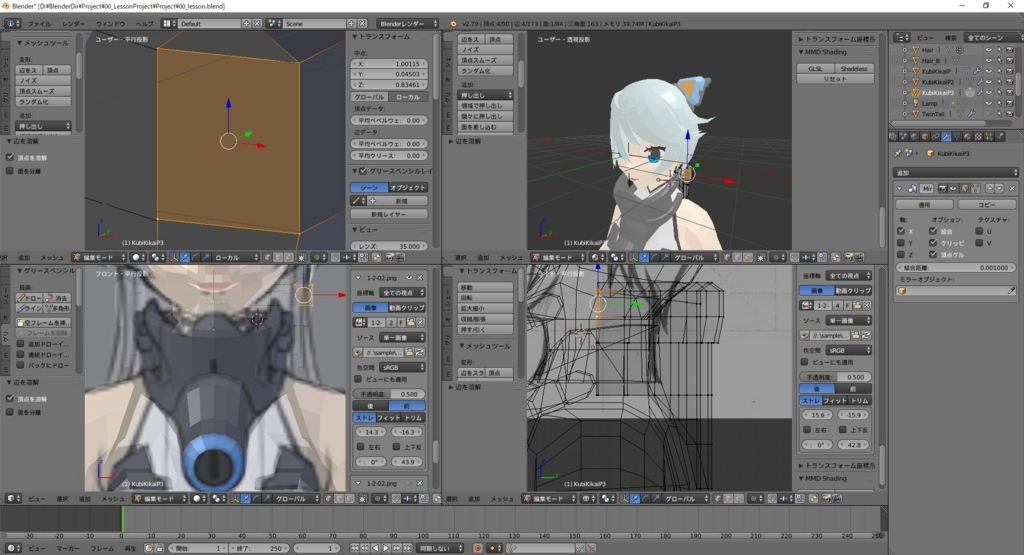Toggle automatic keyframe record button

(x=477, y=548)
